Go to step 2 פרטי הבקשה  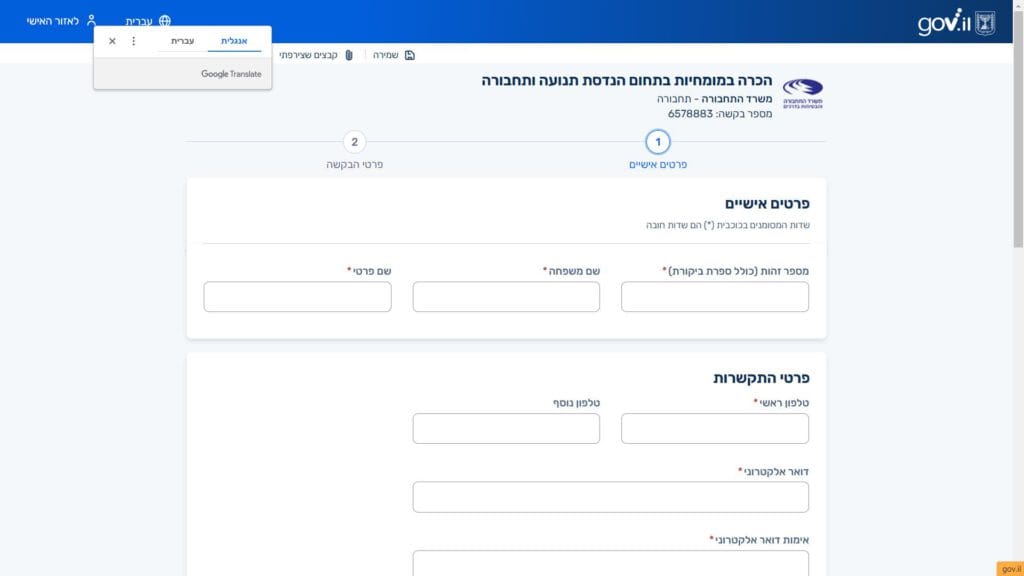(354, 142)
